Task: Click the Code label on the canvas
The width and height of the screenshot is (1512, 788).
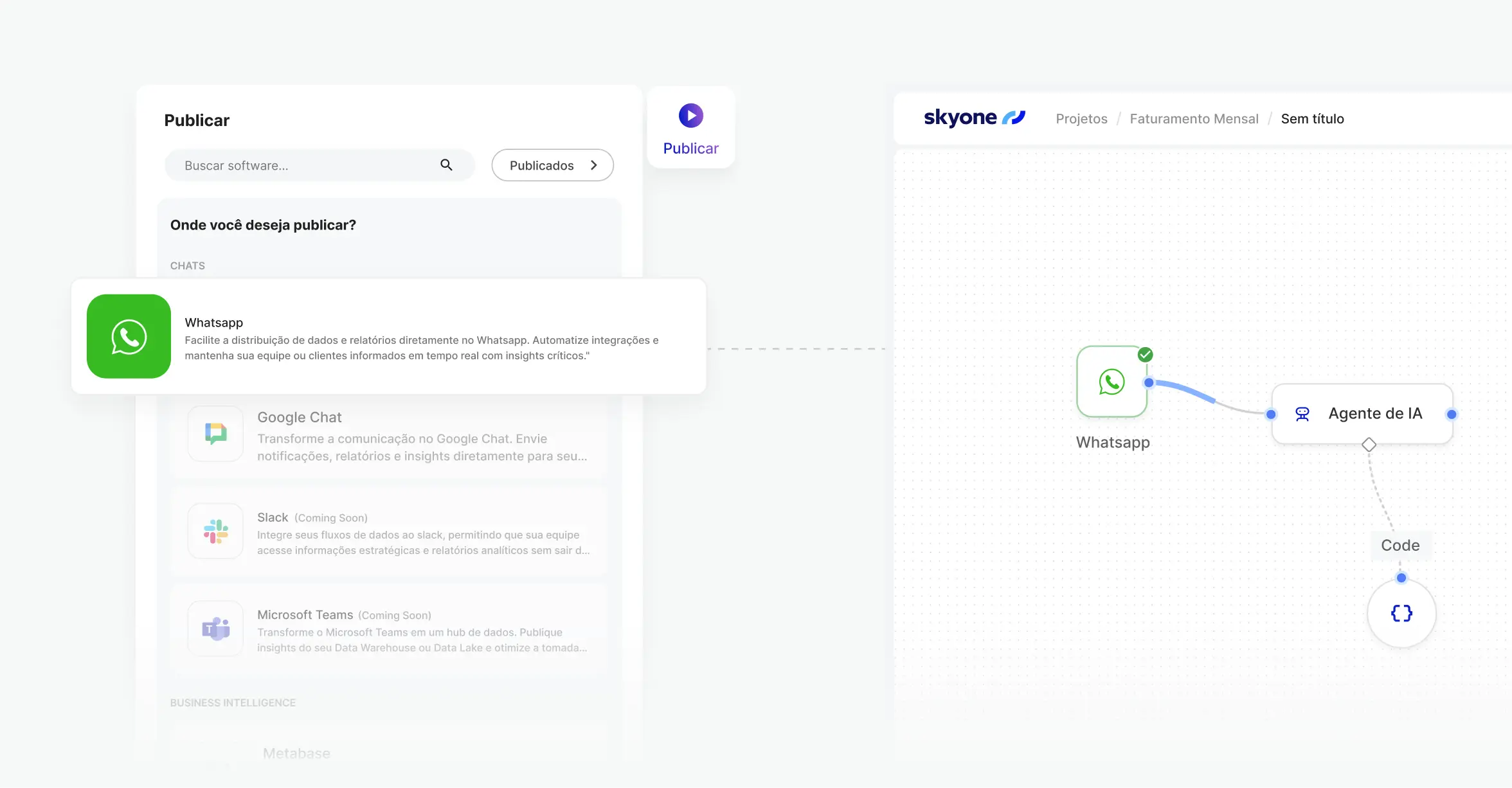Action: [1400, 545]
